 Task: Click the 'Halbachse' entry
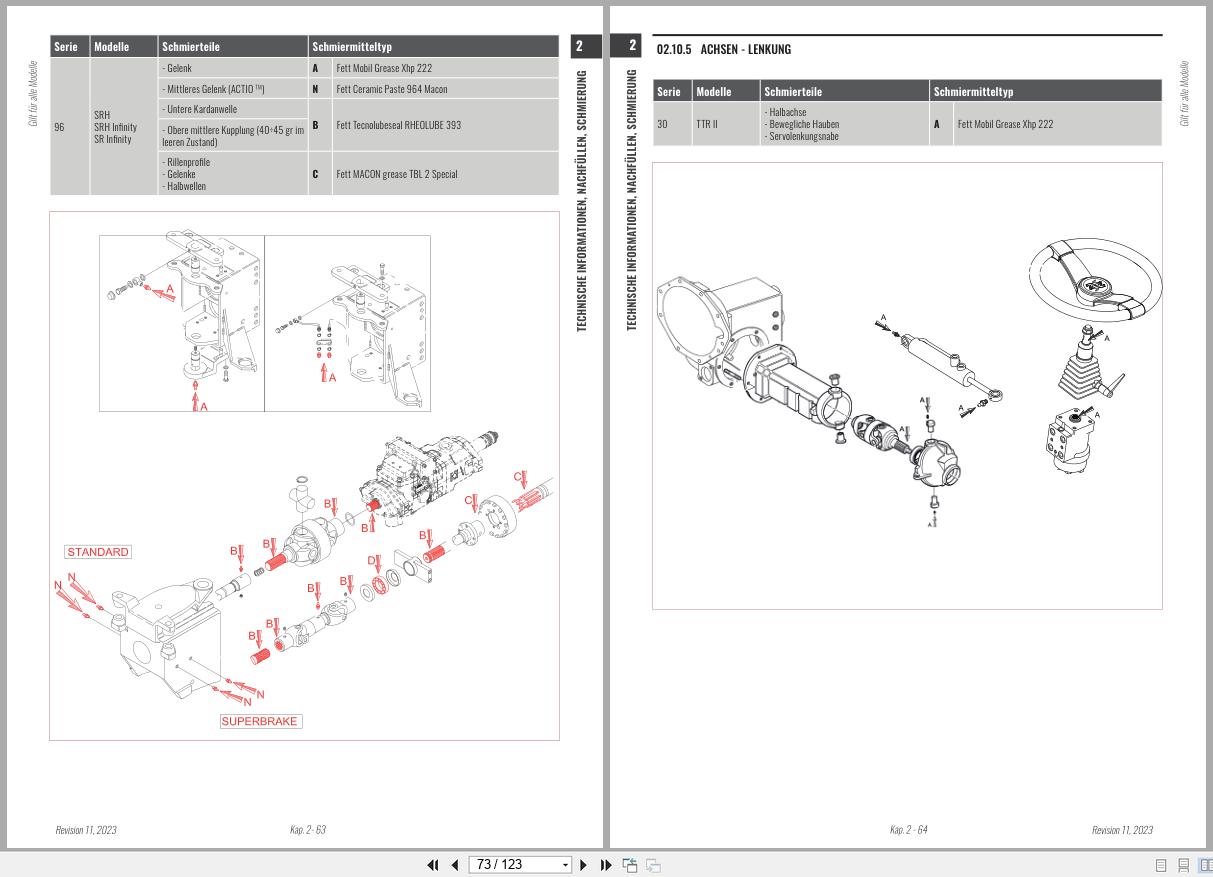click(x=785, y=112)
